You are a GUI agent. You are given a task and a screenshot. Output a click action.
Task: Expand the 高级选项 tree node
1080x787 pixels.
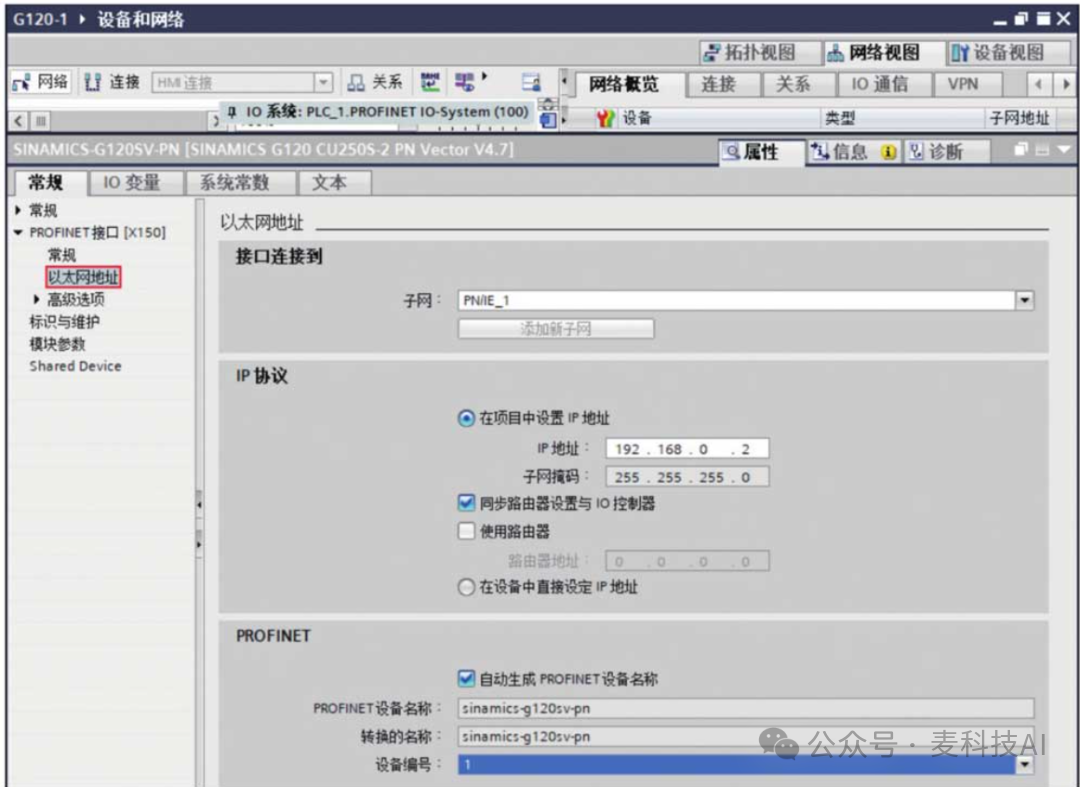tap(37, 300)
